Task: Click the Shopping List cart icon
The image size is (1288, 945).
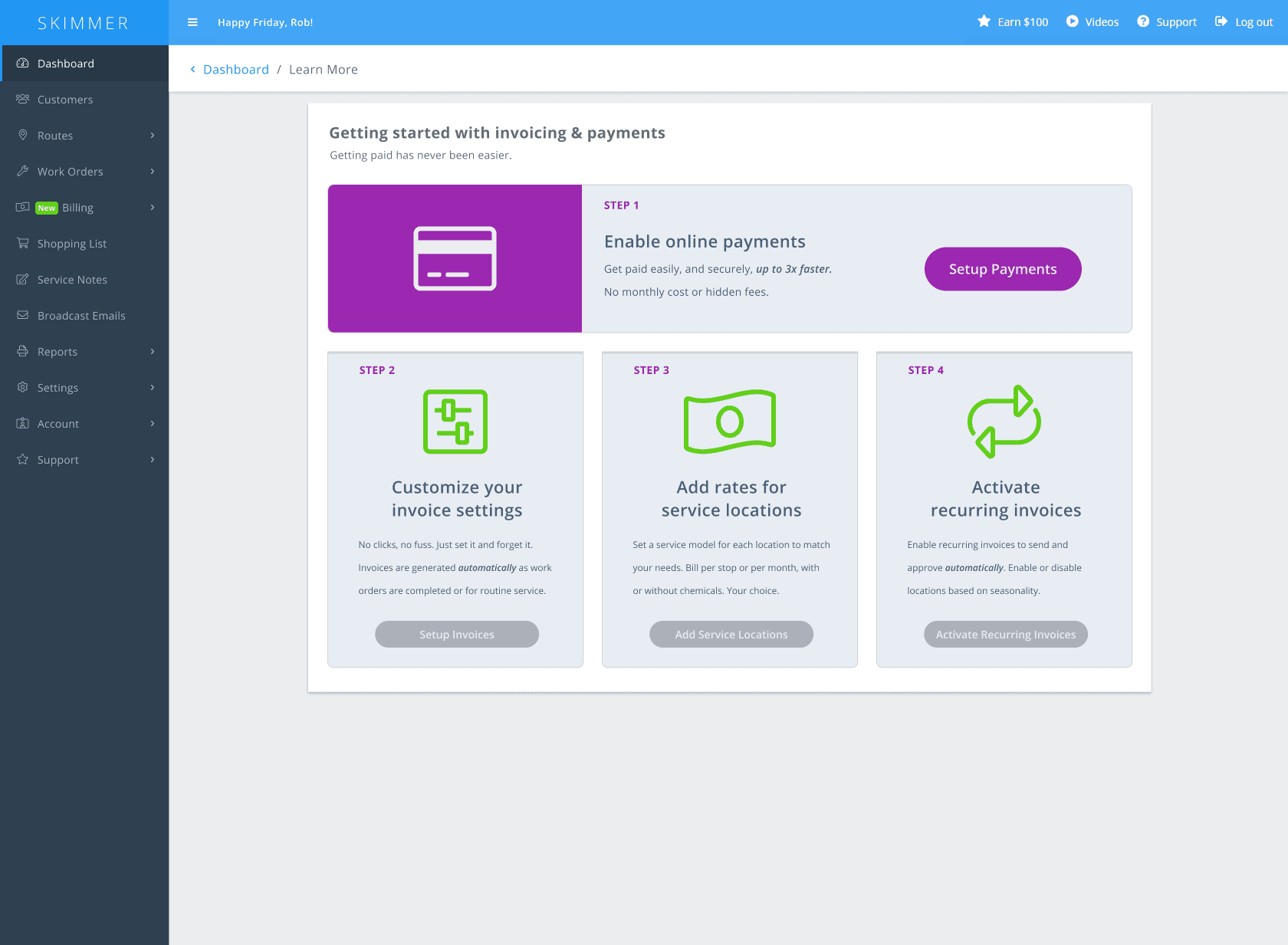Action: click(x=23, y=243)
